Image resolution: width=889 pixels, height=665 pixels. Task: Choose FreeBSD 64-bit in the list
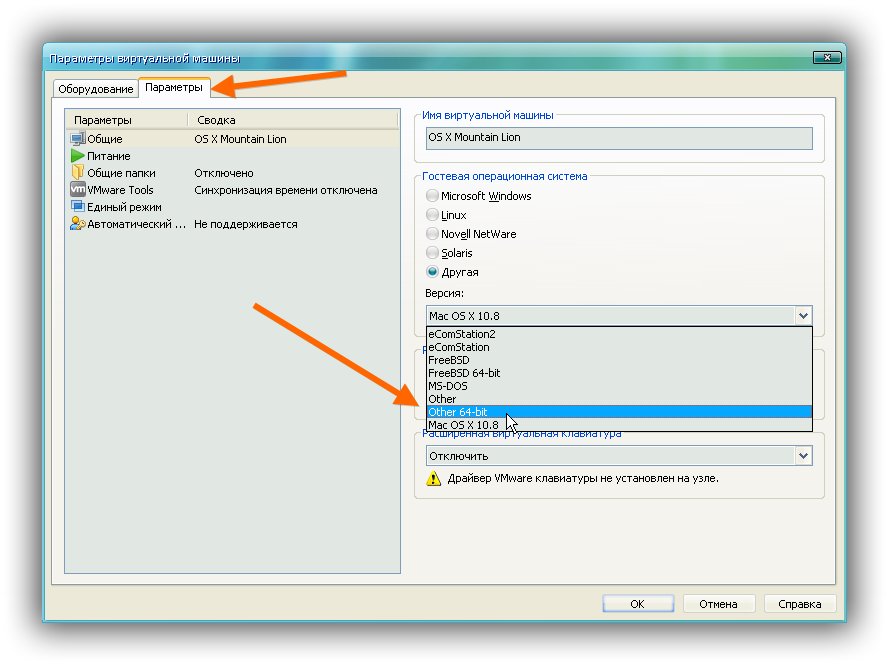[x=464, y=373]
